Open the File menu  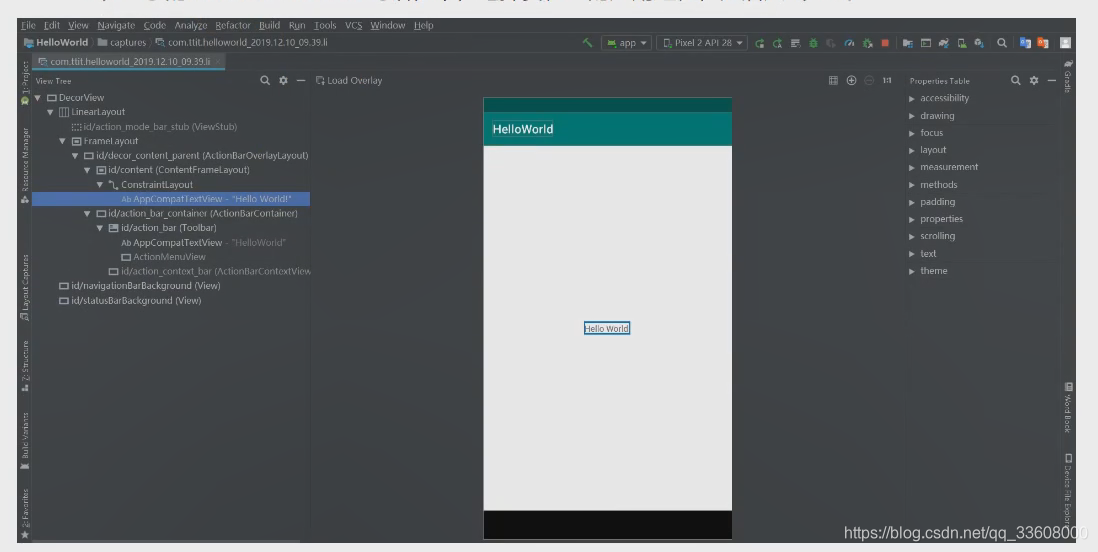[x=28, y=25]
